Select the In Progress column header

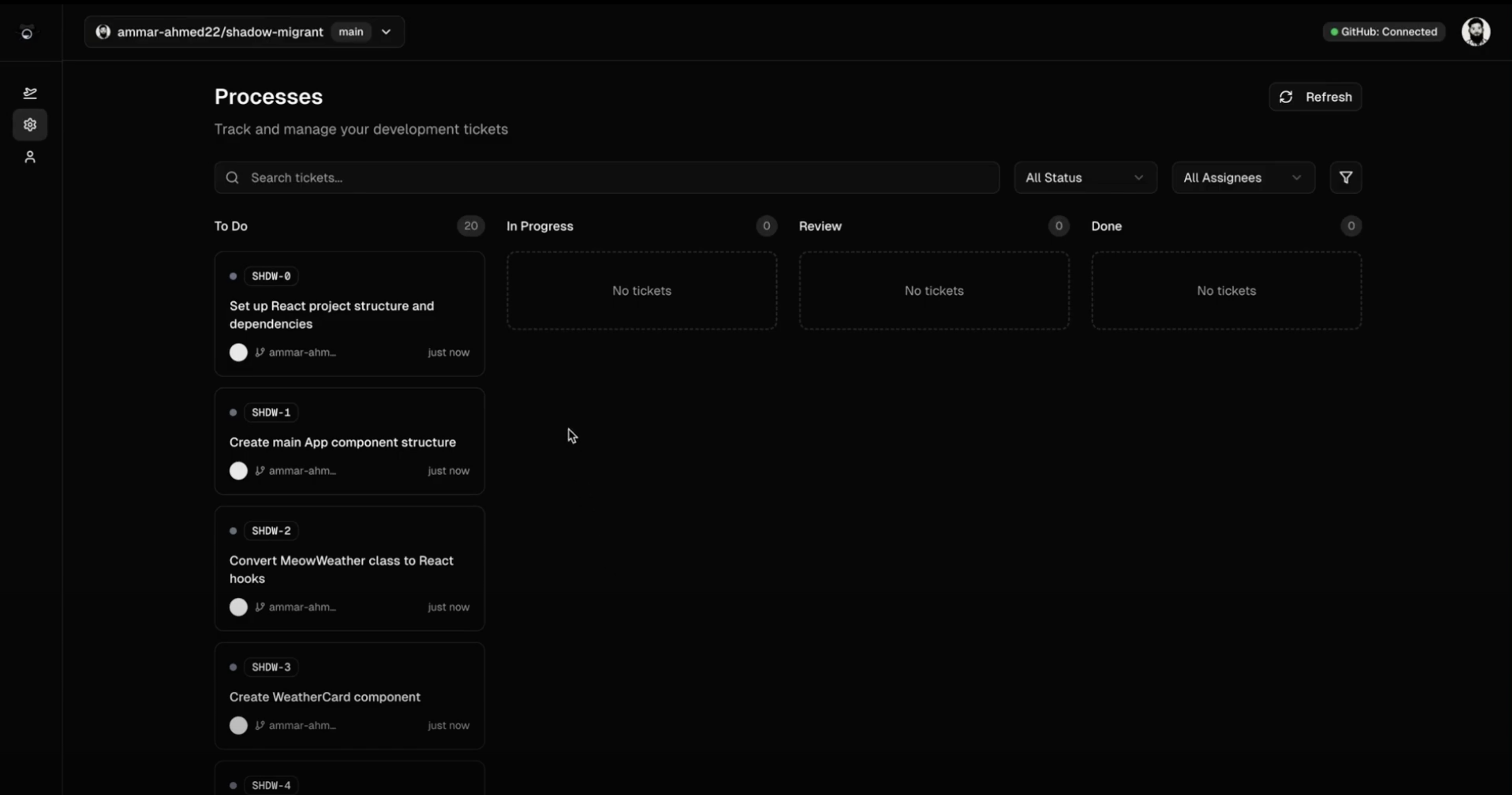tap(539, 226)
